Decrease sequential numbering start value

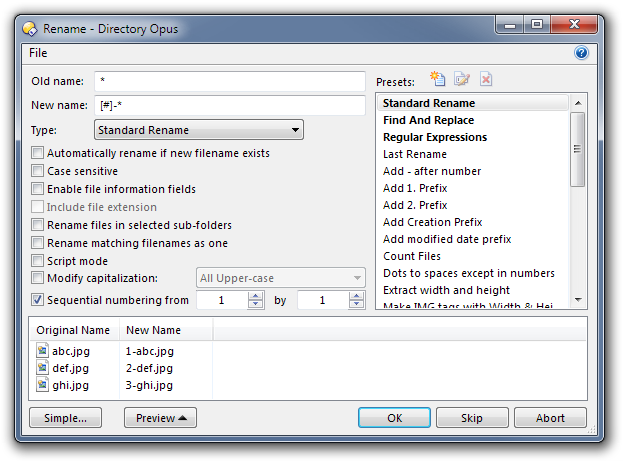[255, 304]
